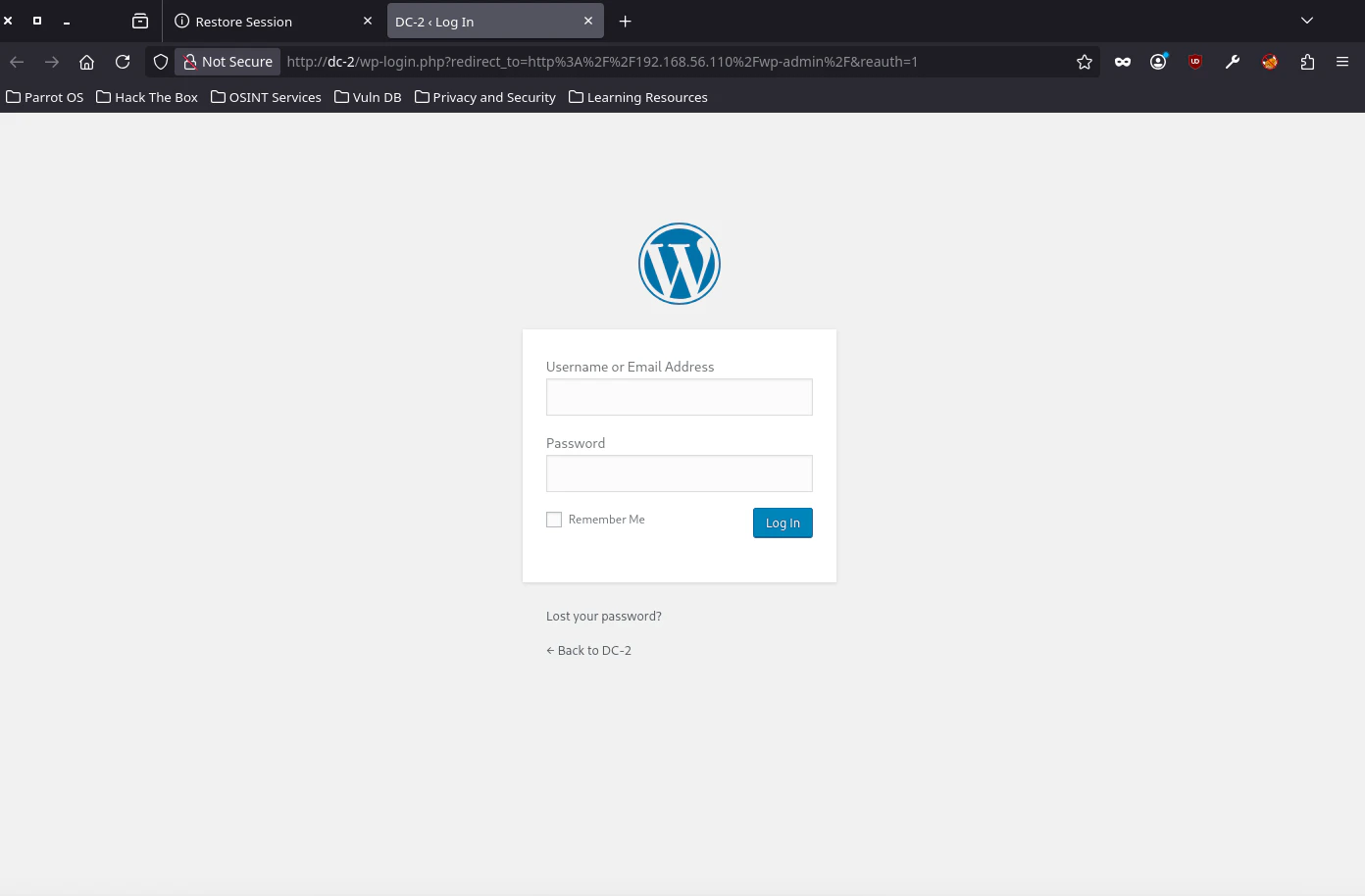Open the OSINT Services bookmarks folder
The height and width of the screenshot is (896, 1365).
click(x=266, y=97)
